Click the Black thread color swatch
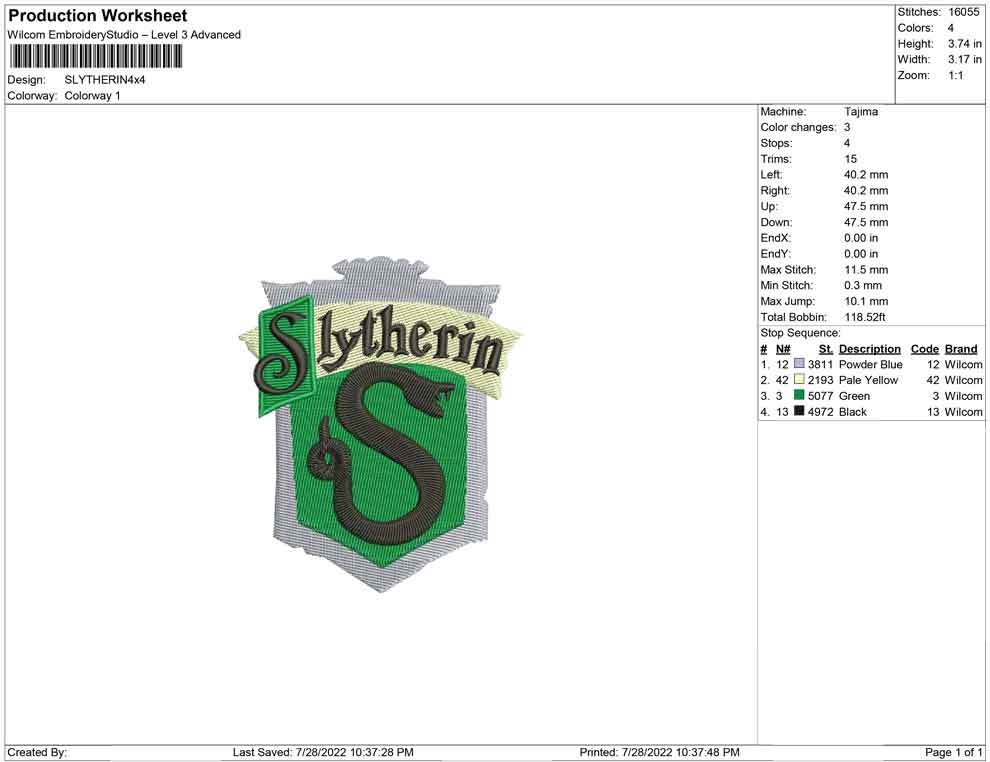This screenshot has width=990, height=762. tap(799, 412)
